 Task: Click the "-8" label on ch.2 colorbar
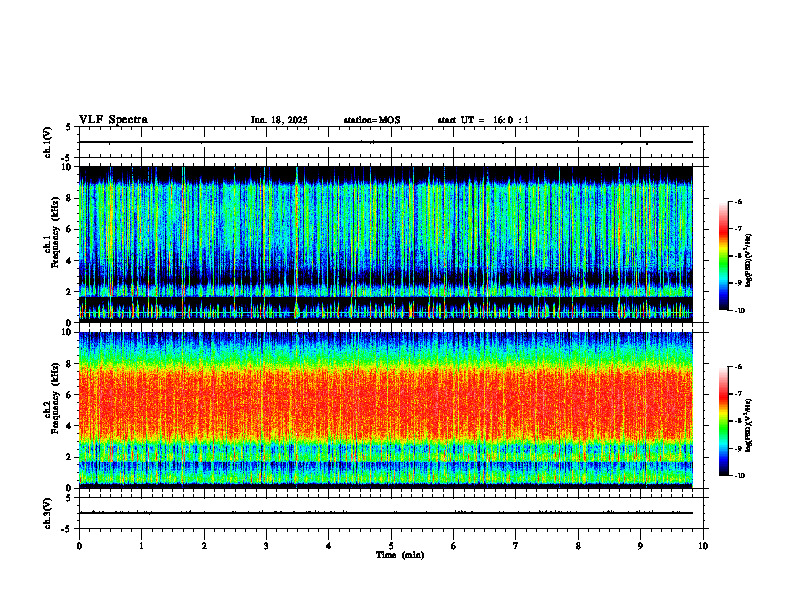coord(738,421)
